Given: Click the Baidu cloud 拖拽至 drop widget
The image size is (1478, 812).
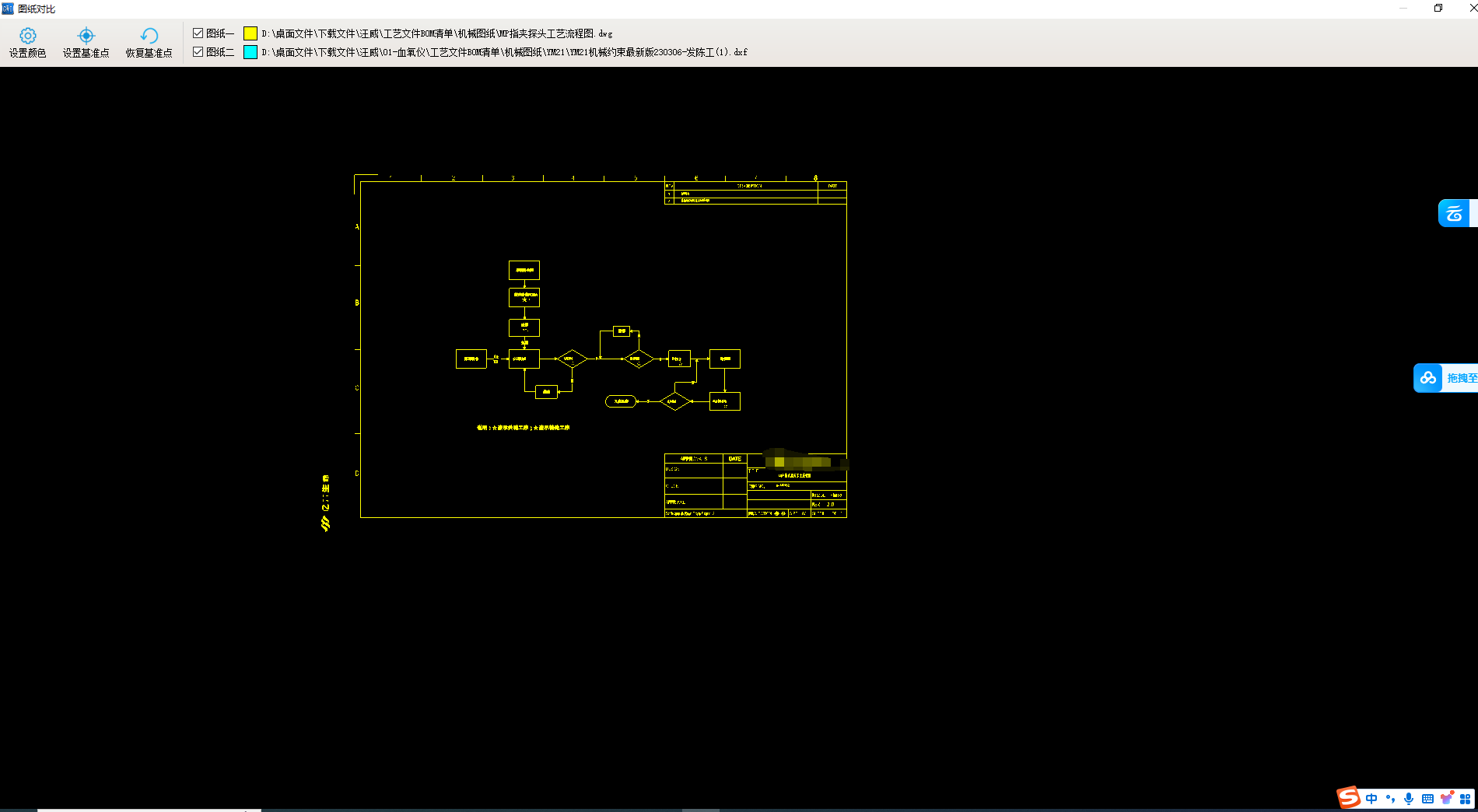Looking at the screenshot, I should click(x=1445, y=378).
